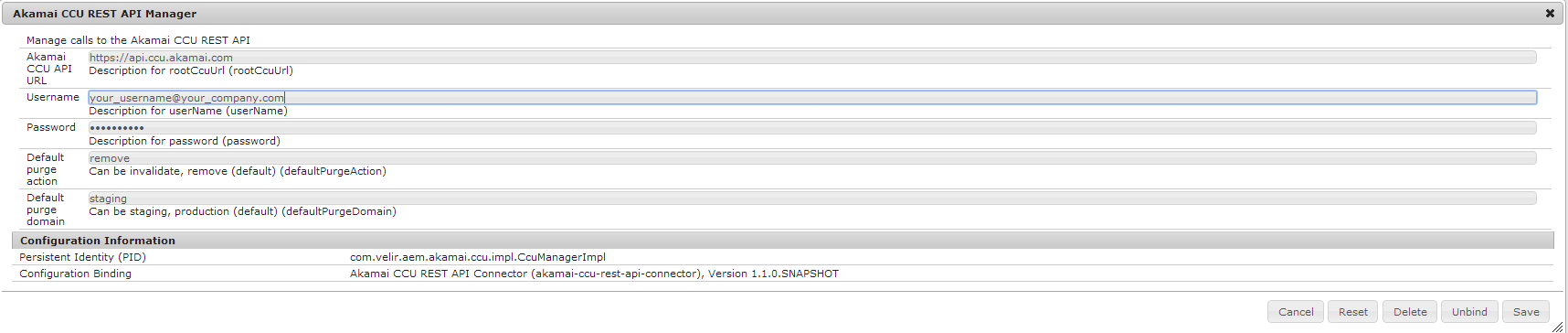Click the Configuration Information section header
The width and height of the screenshot is (1568, 333).
click(x=783, y=241)
